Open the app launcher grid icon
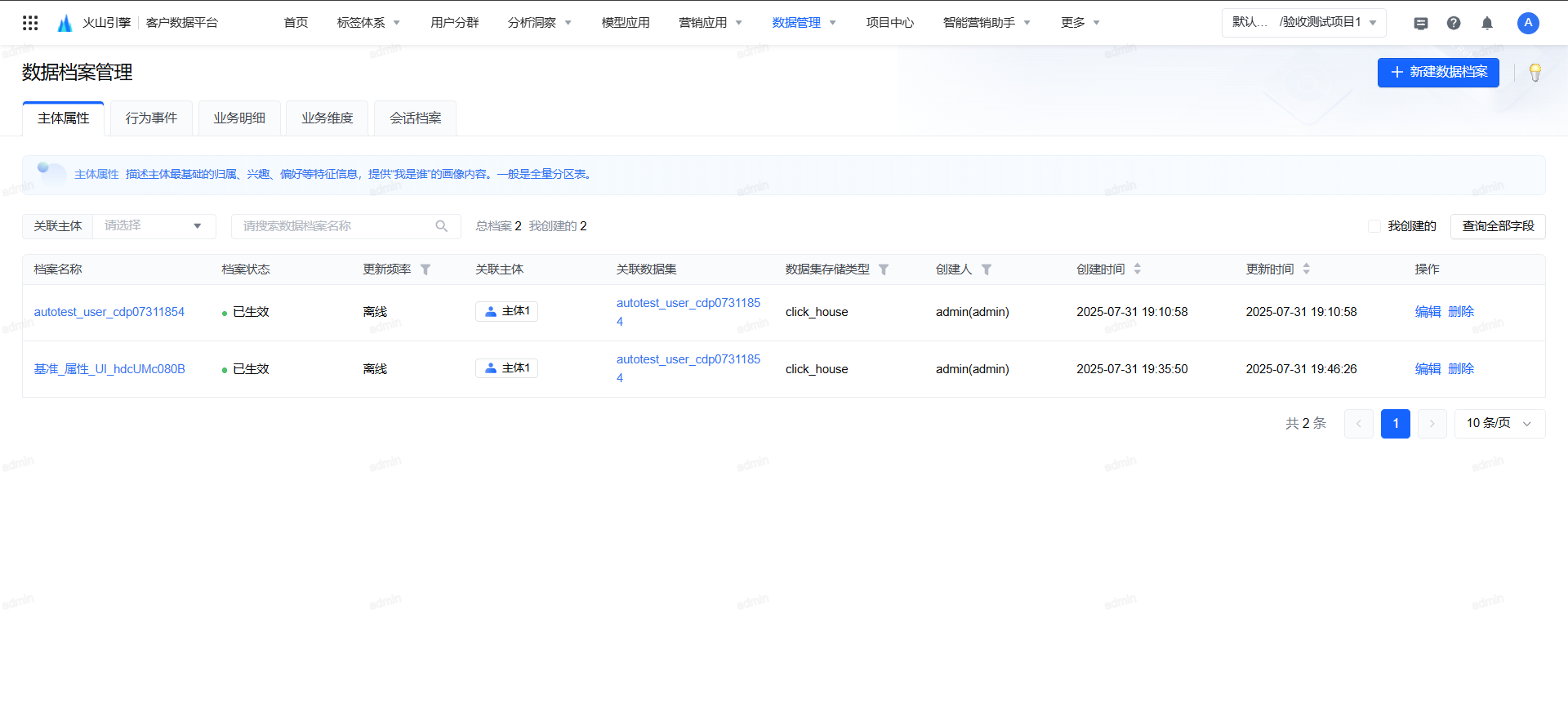Screen dimensions: 1568x717 point(30,23)
